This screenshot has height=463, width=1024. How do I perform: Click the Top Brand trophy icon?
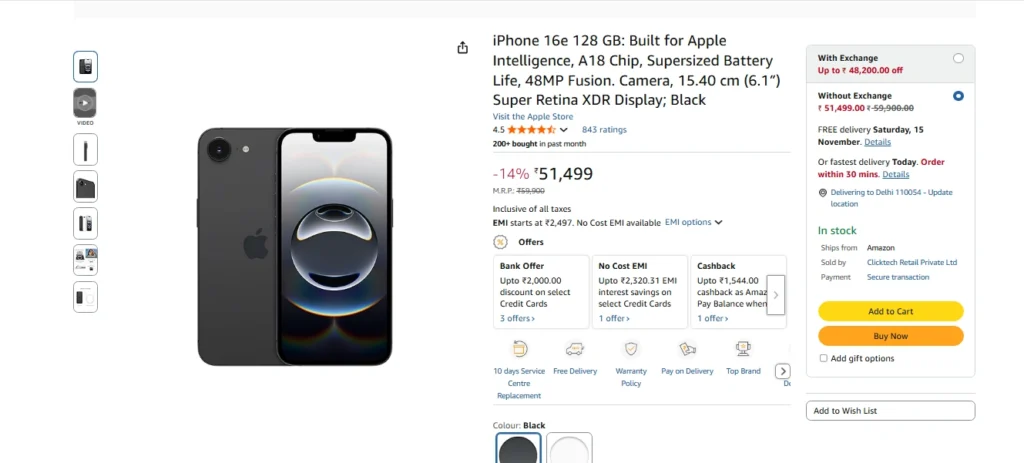[x=743, y=349]
